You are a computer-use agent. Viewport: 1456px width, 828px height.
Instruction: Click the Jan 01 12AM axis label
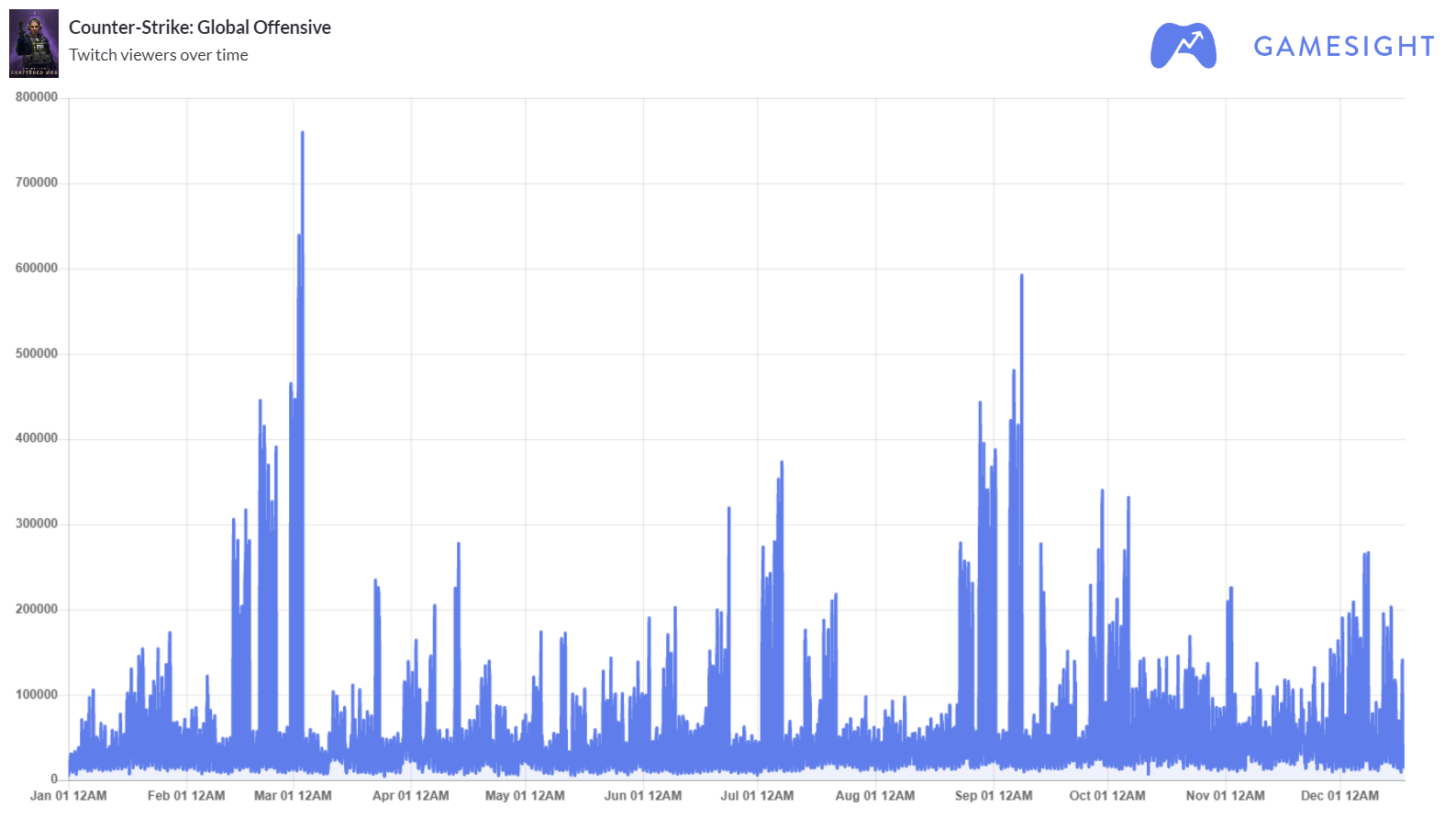pos(69,796)
